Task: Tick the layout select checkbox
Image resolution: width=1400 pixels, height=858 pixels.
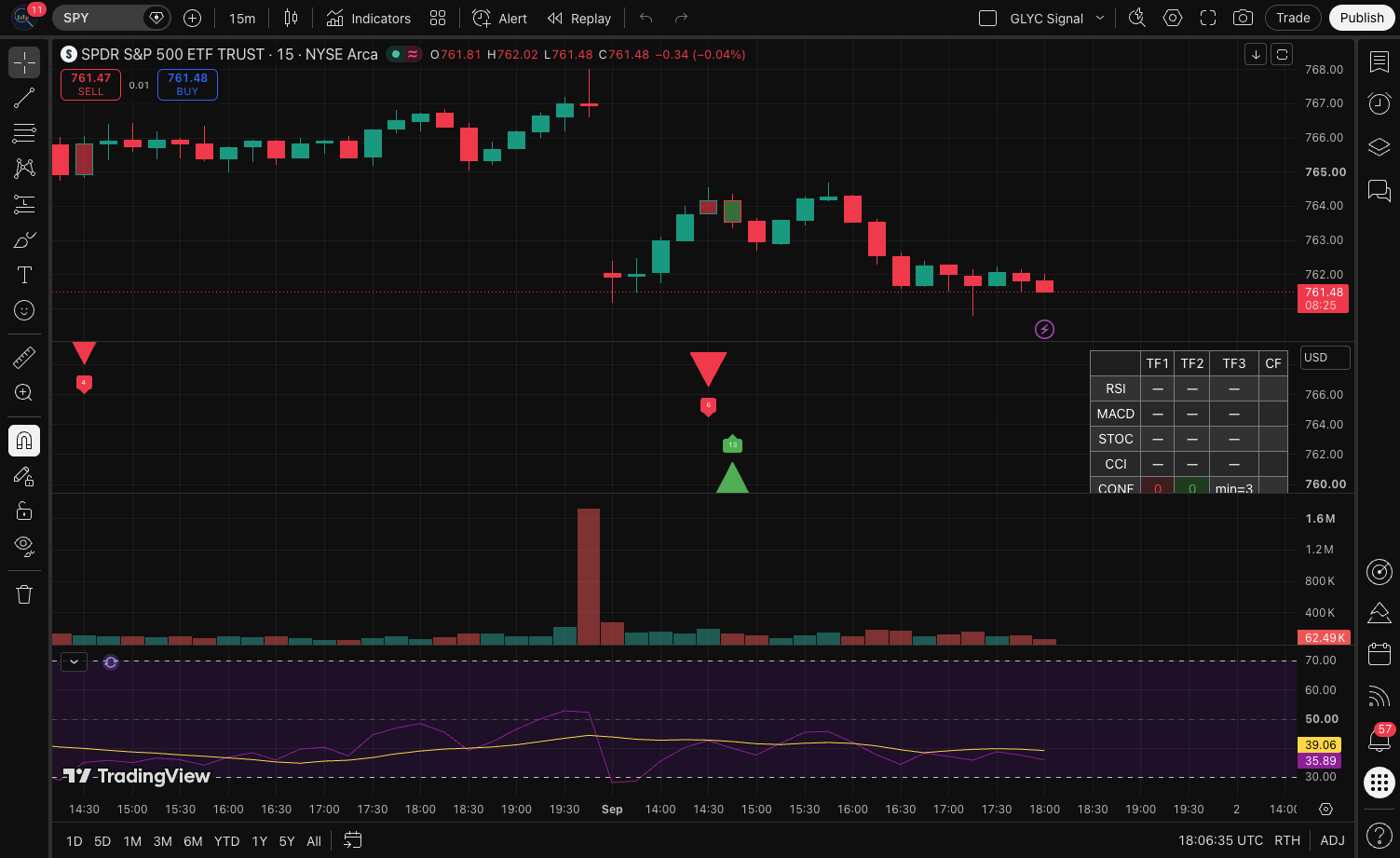Action: point(988,18)
